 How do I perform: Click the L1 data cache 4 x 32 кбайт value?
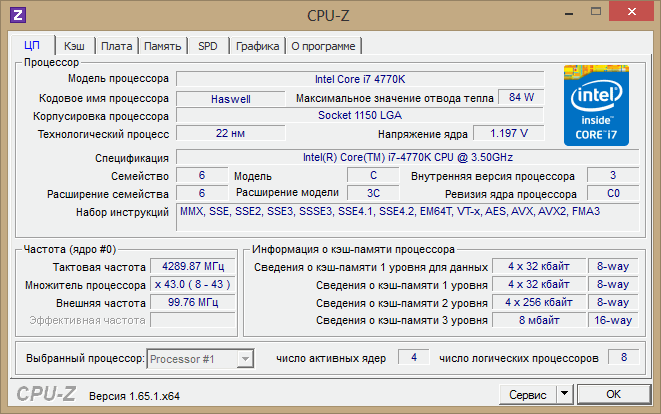539,266
